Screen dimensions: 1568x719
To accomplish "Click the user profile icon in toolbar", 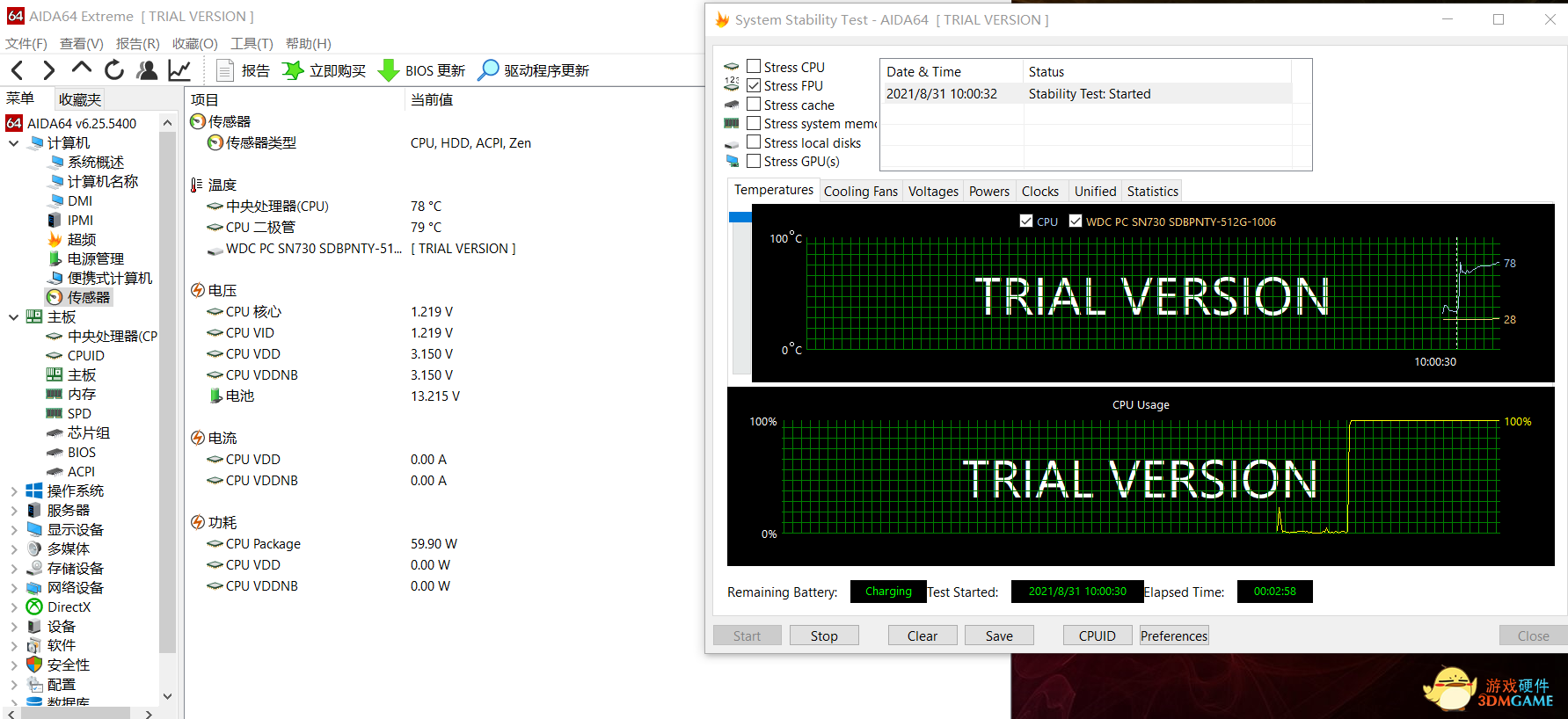I will 148,70.
